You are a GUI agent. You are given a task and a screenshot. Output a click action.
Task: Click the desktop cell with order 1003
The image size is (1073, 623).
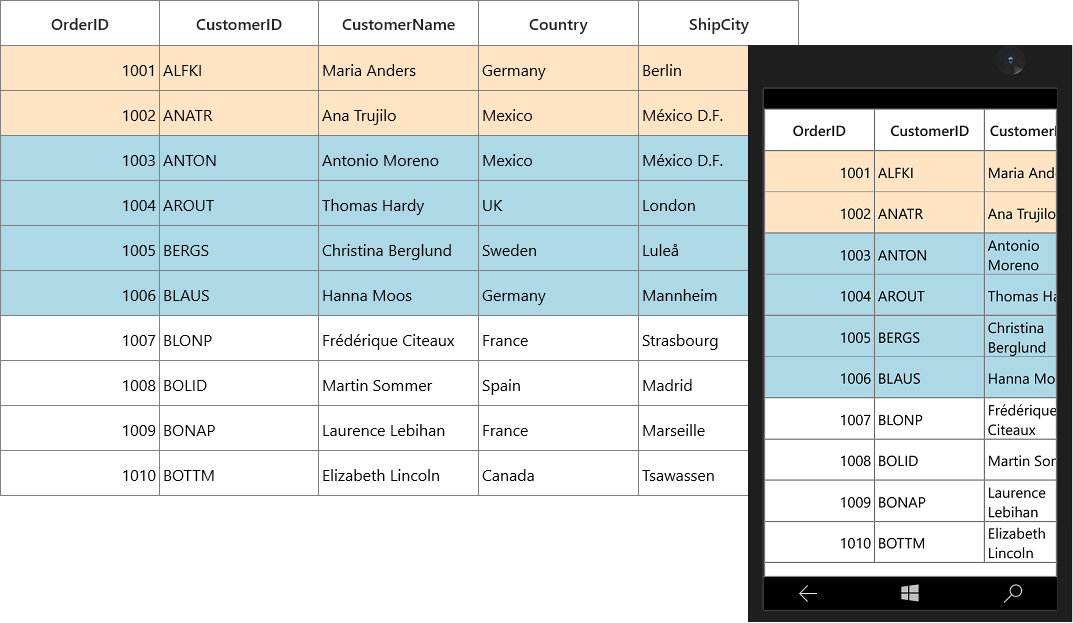pos(80,159)
